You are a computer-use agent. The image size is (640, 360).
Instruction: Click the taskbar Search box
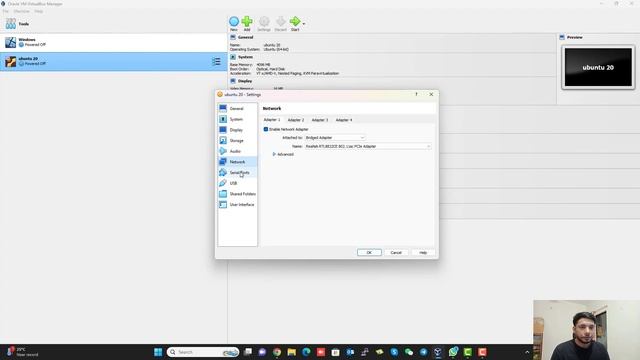[203, 352]
